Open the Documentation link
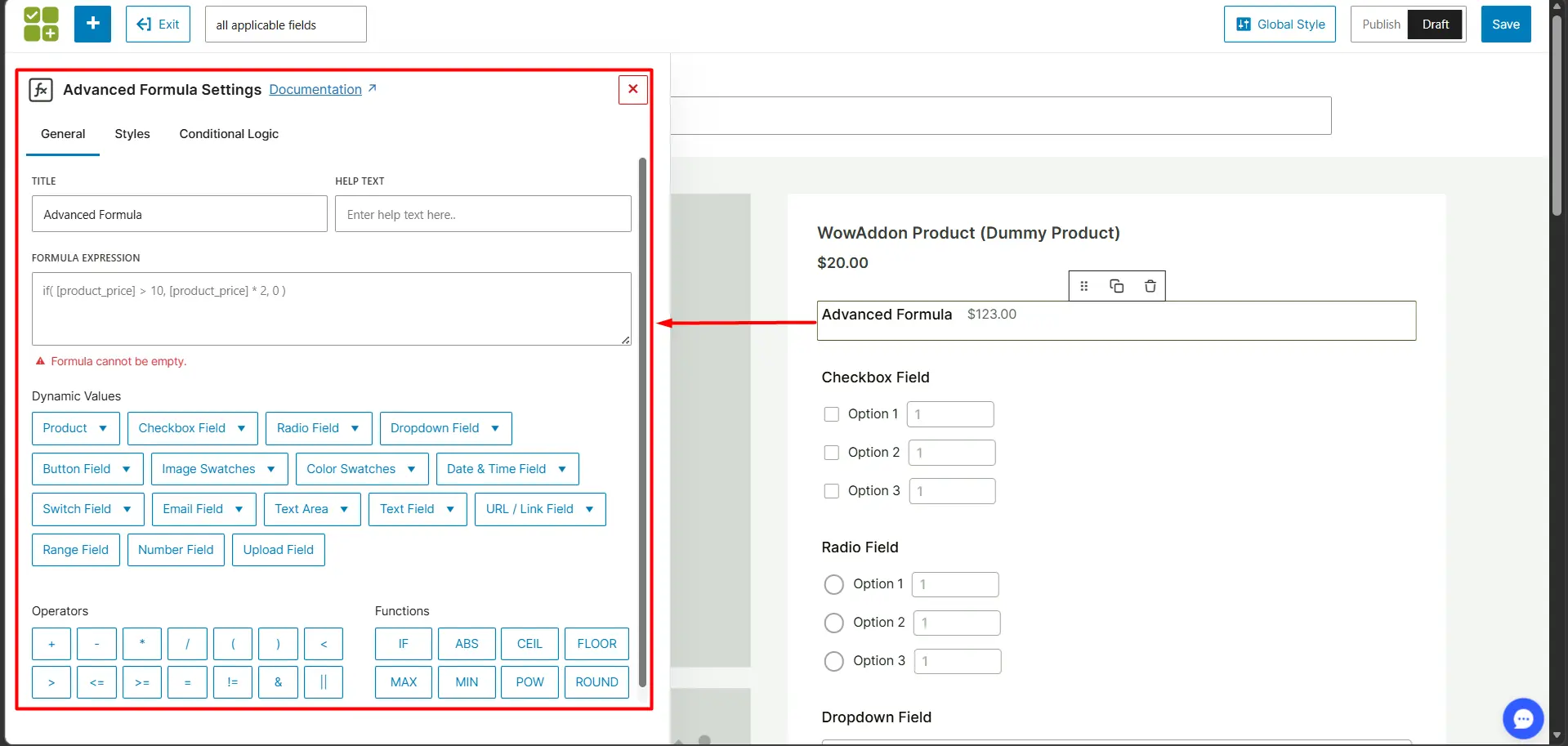The image size is (1568, 746). click(x=315, y=90)
